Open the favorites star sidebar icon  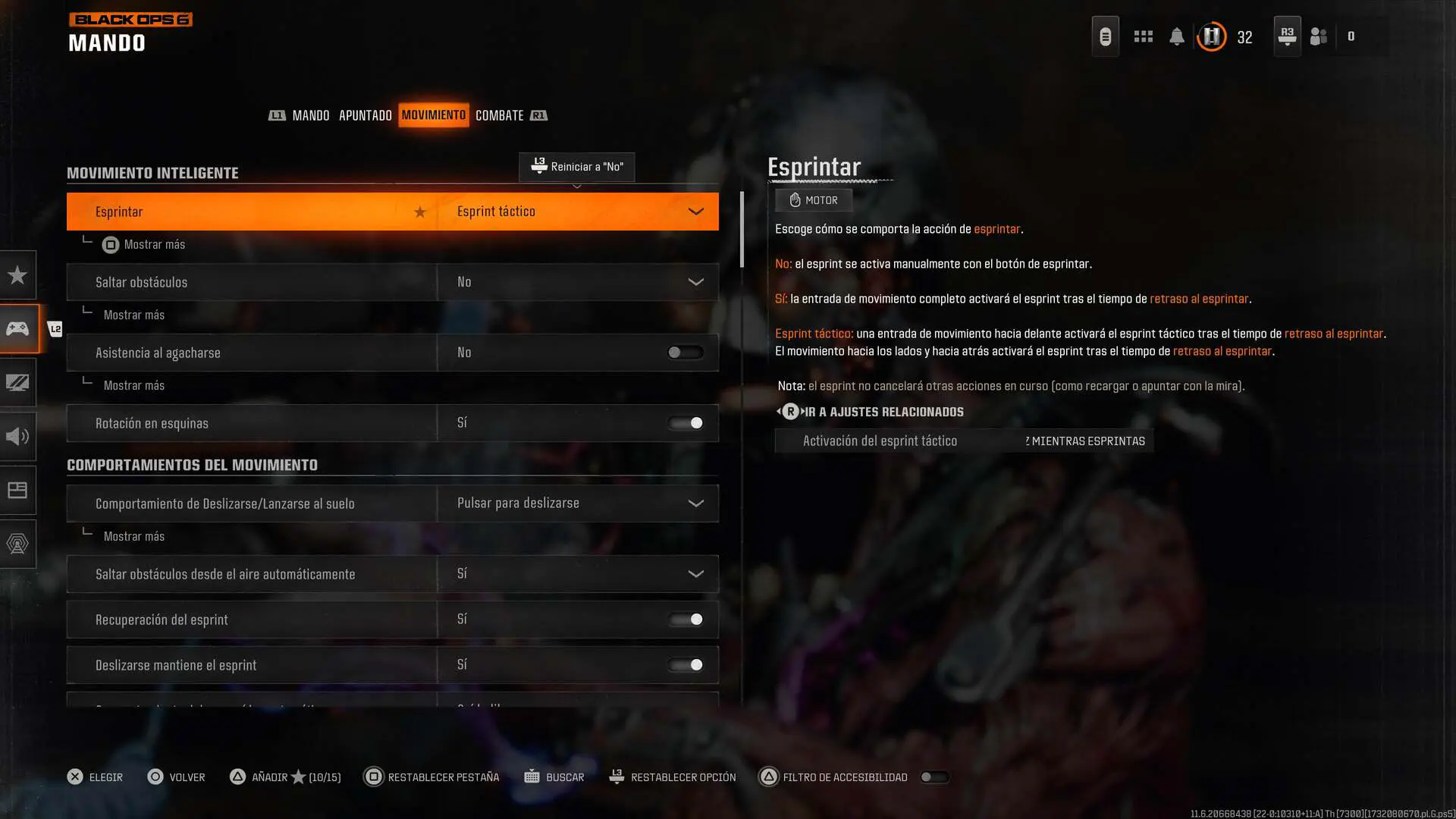pos(17,275)
